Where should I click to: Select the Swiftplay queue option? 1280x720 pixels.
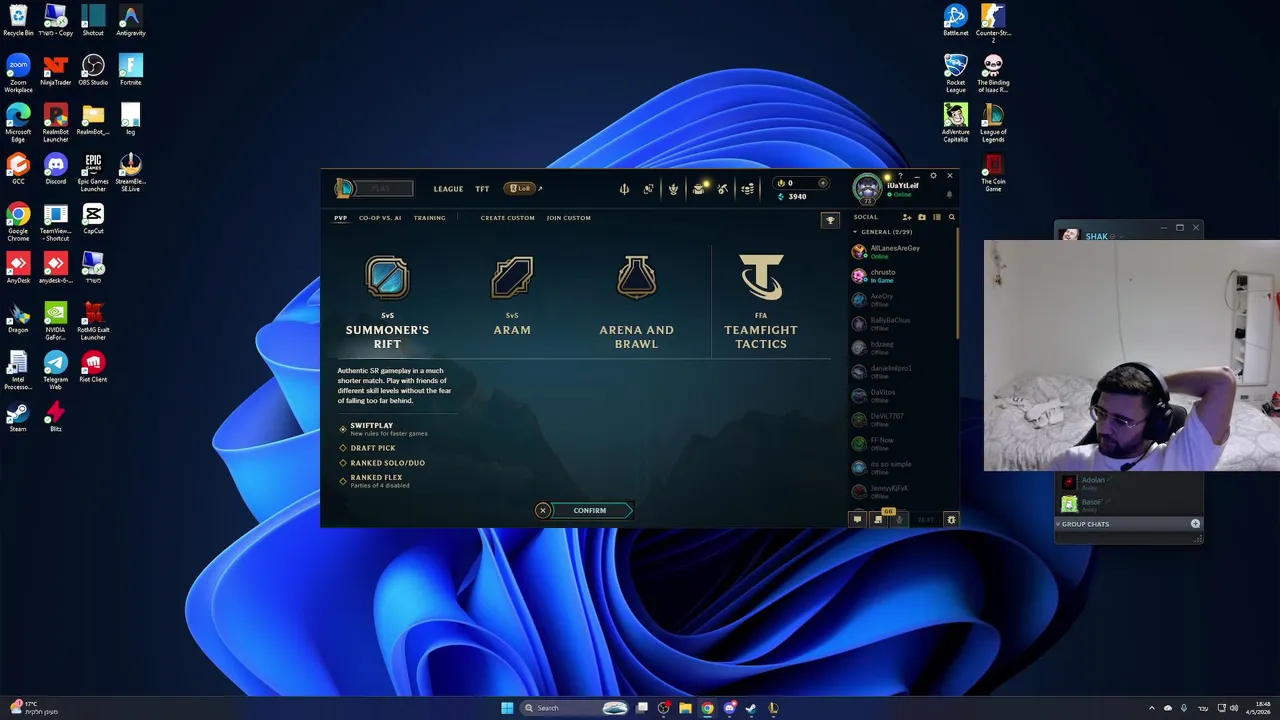(x=384, y=428)
